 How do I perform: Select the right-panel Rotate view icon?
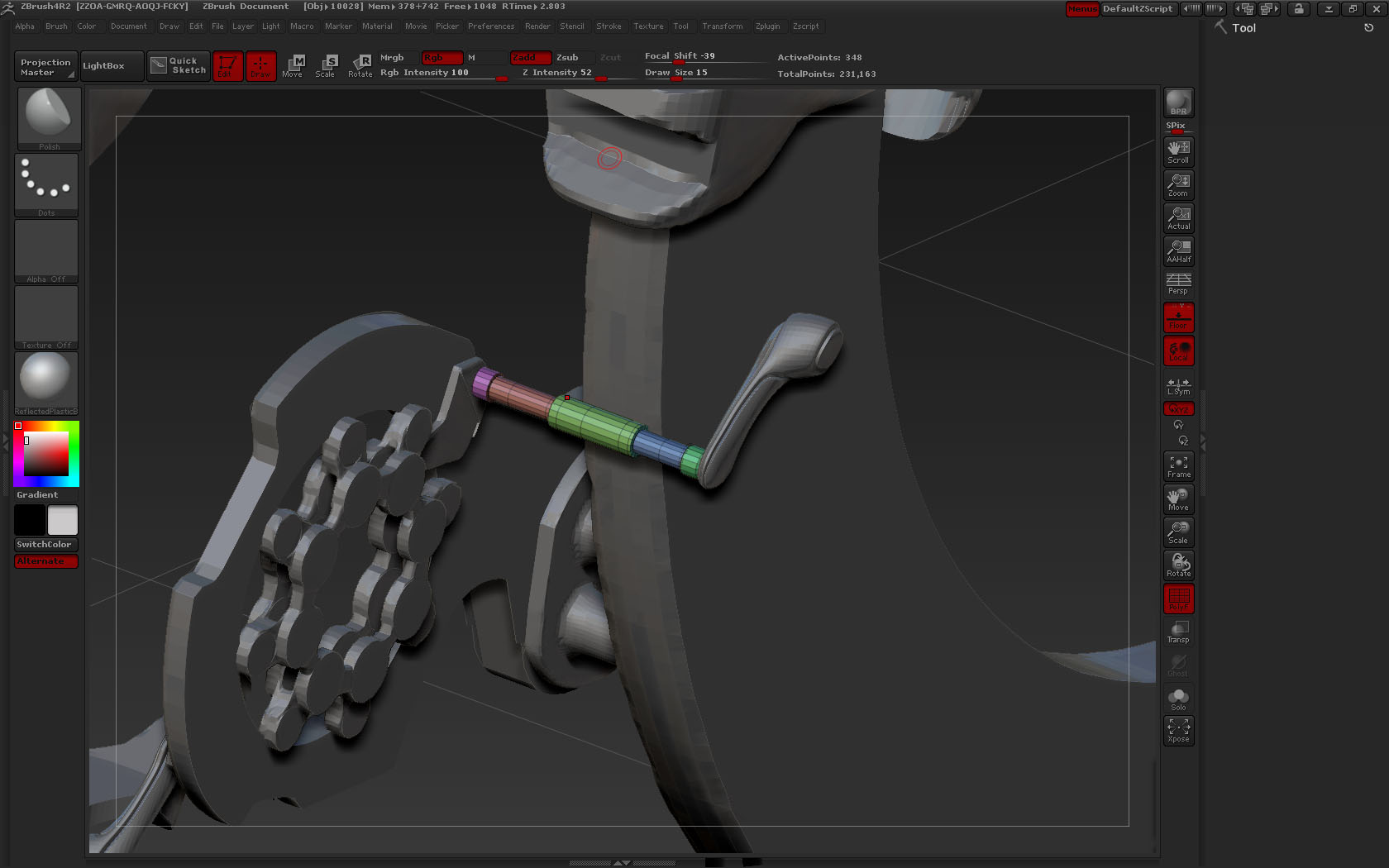(1178, 565)
